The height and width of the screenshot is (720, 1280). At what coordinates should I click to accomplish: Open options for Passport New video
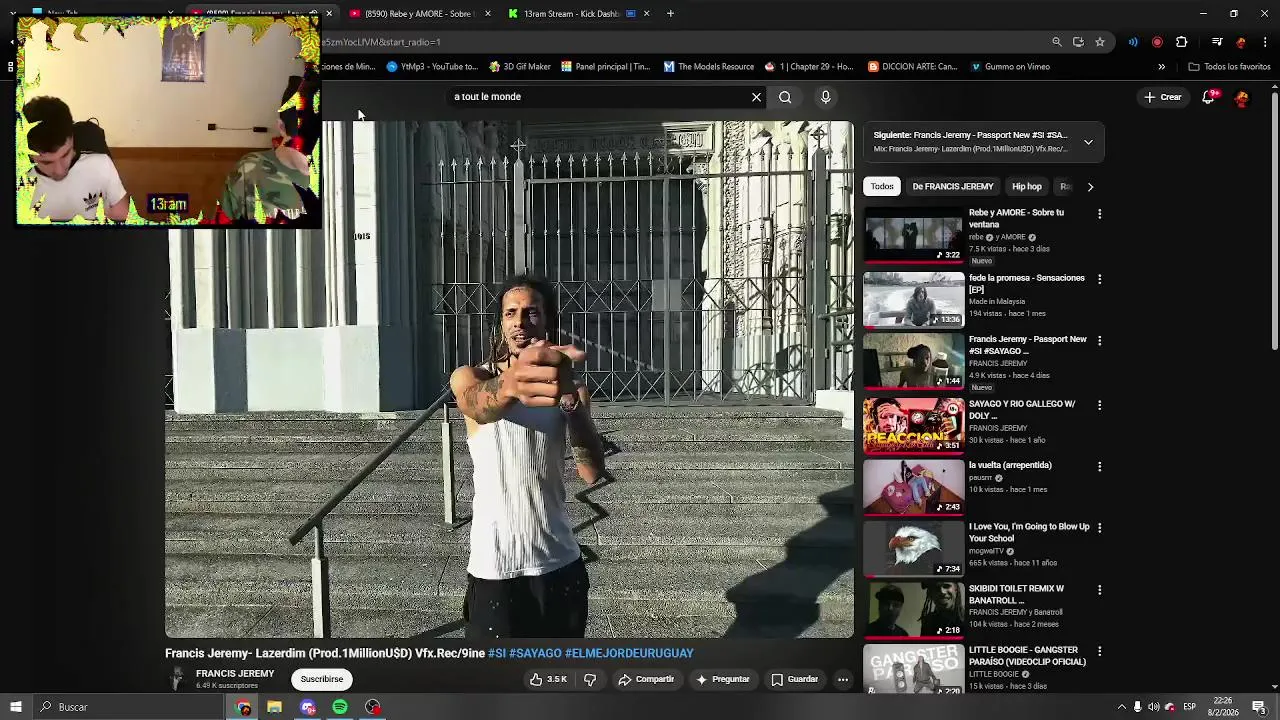point(1099,341)
